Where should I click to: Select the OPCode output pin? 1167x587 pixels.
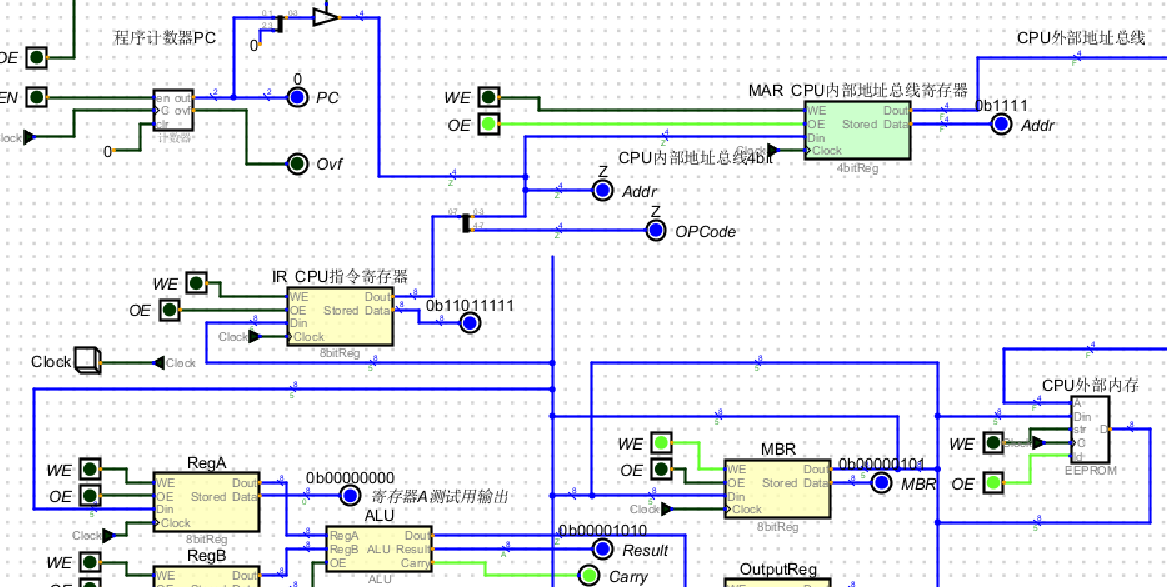click(656, 231)
